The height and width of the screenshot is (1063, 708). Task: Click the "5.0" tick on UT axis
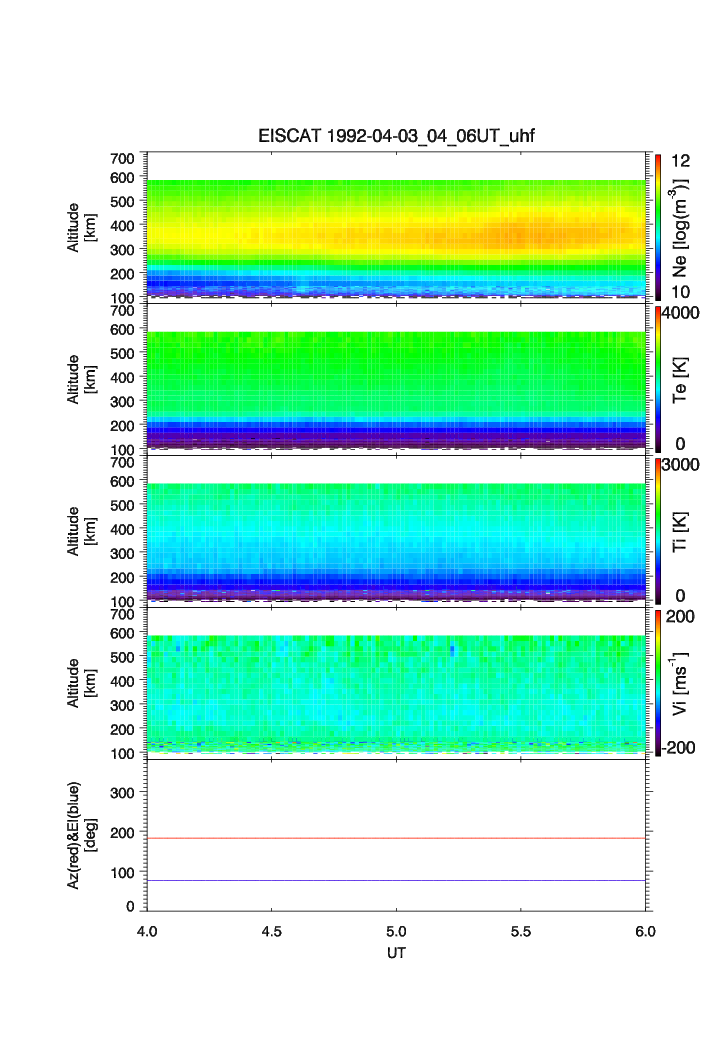click(x=396, y=931)
